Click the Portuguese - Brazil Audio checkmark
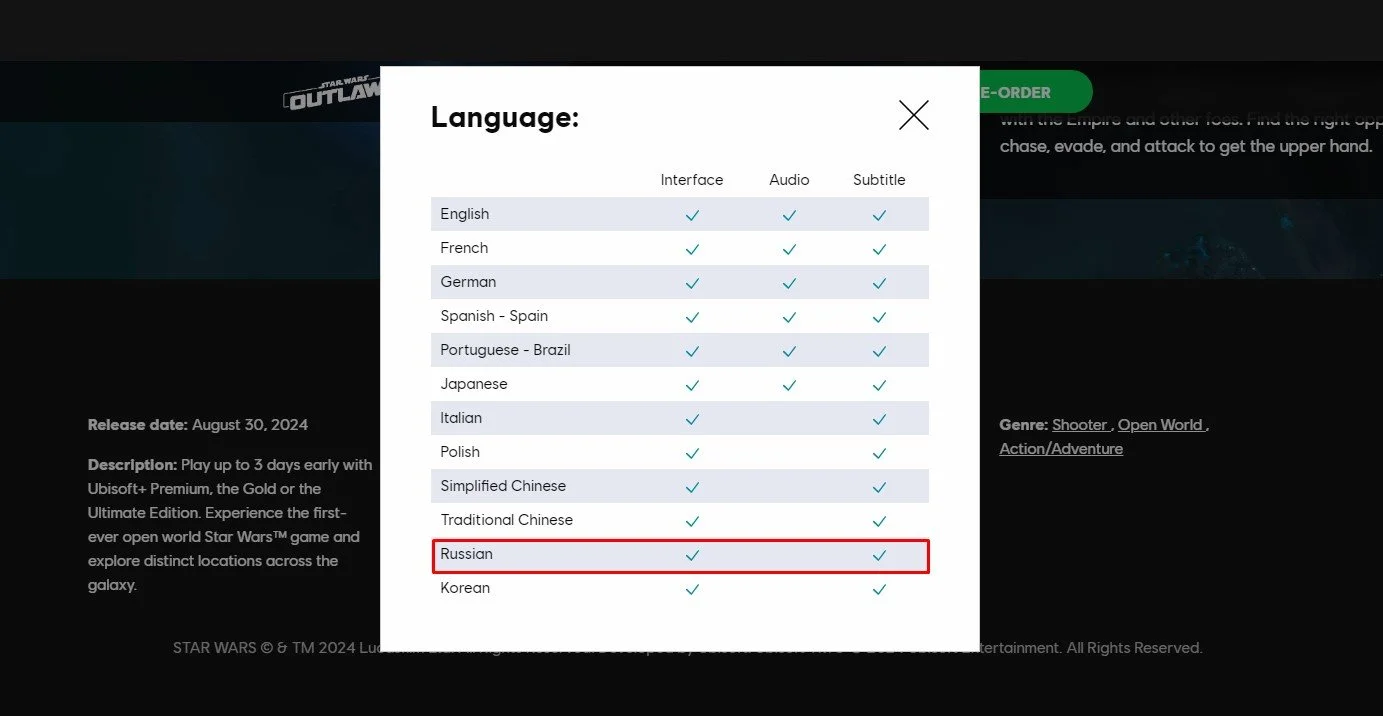This screenshot has height=716, width=1383. pyautogui.click(x=789, y=351)
